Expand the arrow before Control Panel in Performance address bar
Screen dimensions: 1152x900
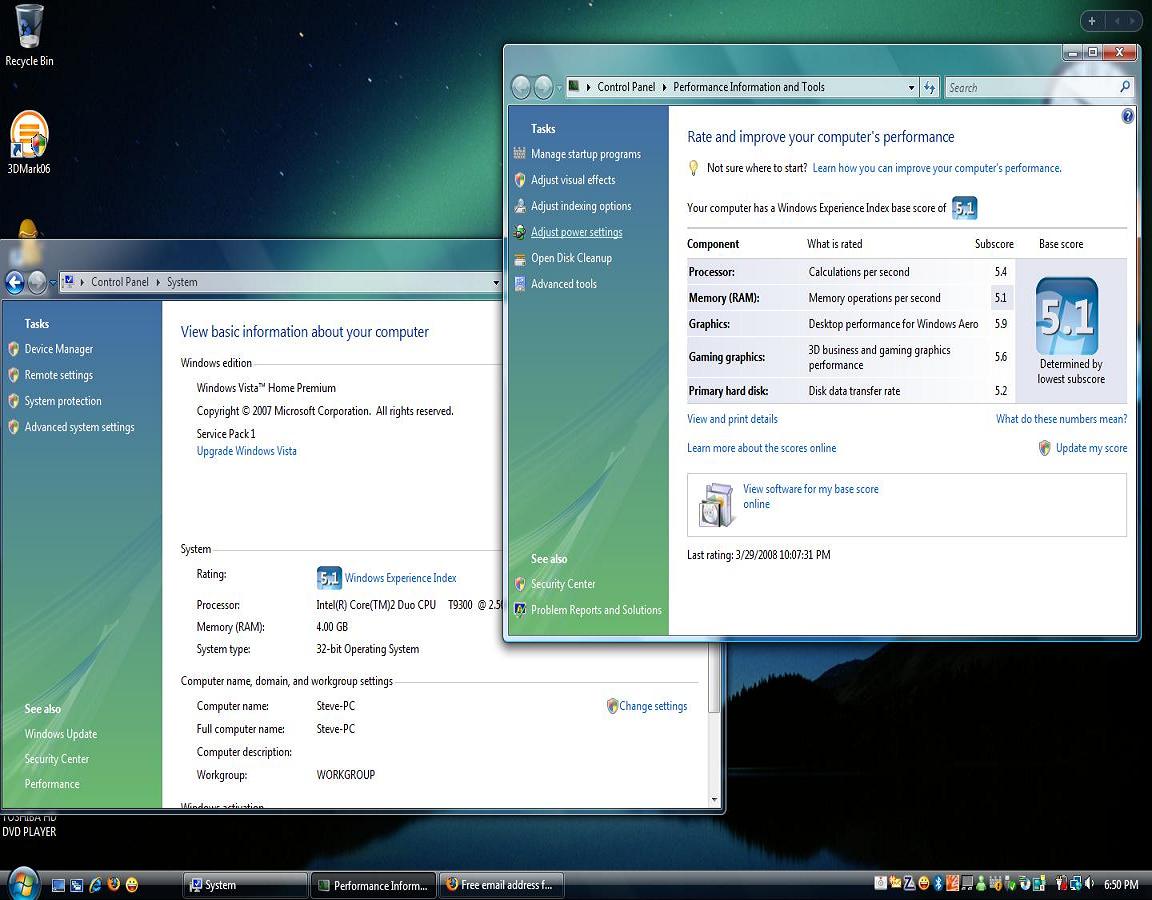pos(588,87)
